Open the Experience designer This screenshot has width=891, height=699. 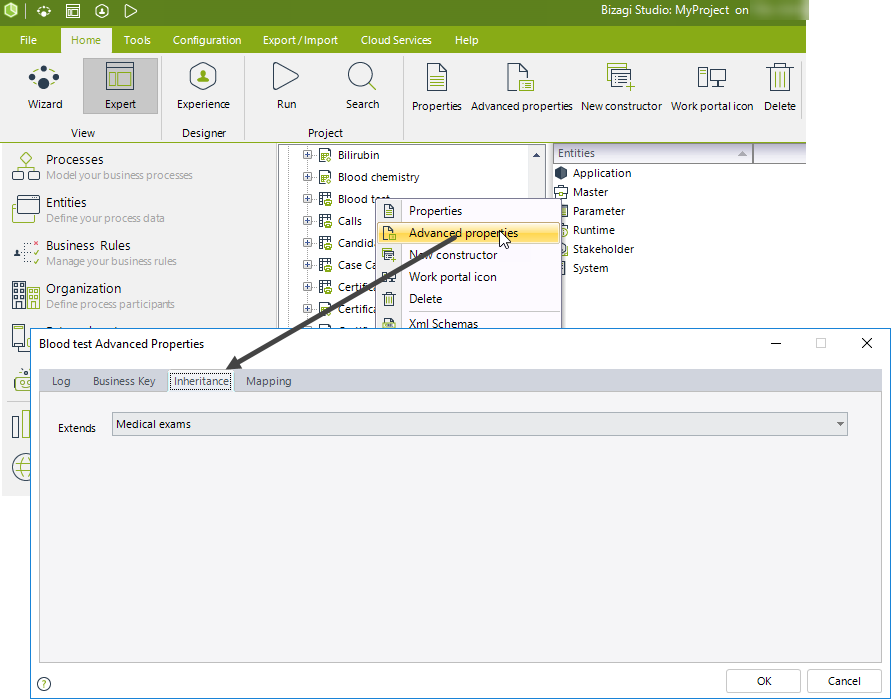click(x=203, y=87)
